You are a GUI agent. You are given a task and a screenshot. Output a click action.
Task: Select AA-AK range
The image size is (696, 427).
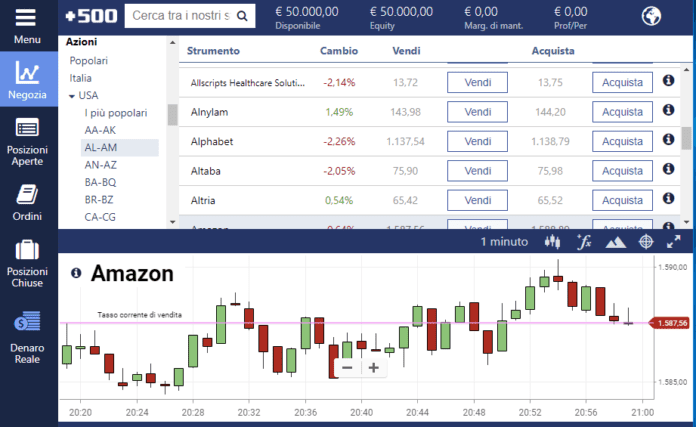(100, 130)
